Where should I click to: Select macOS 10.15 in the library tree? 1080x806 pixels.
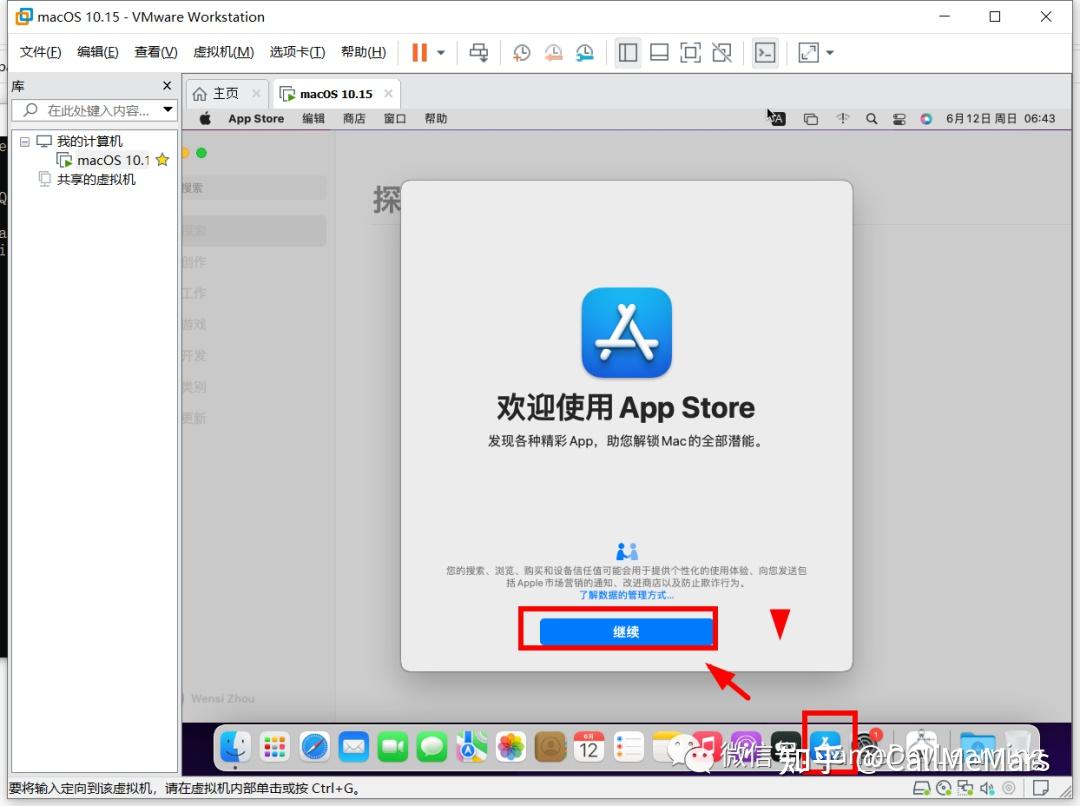pyautogui.click(x=112, y=160)
